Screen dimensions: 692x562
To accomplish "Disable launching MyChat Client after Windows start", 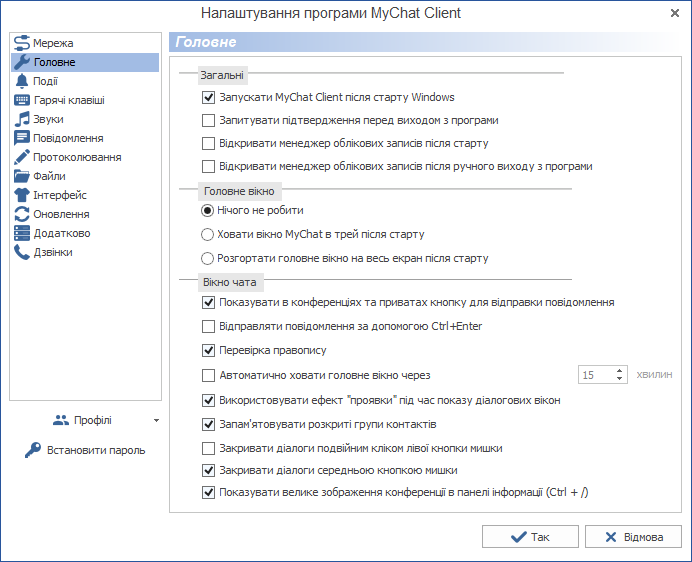I will [208, 97].
